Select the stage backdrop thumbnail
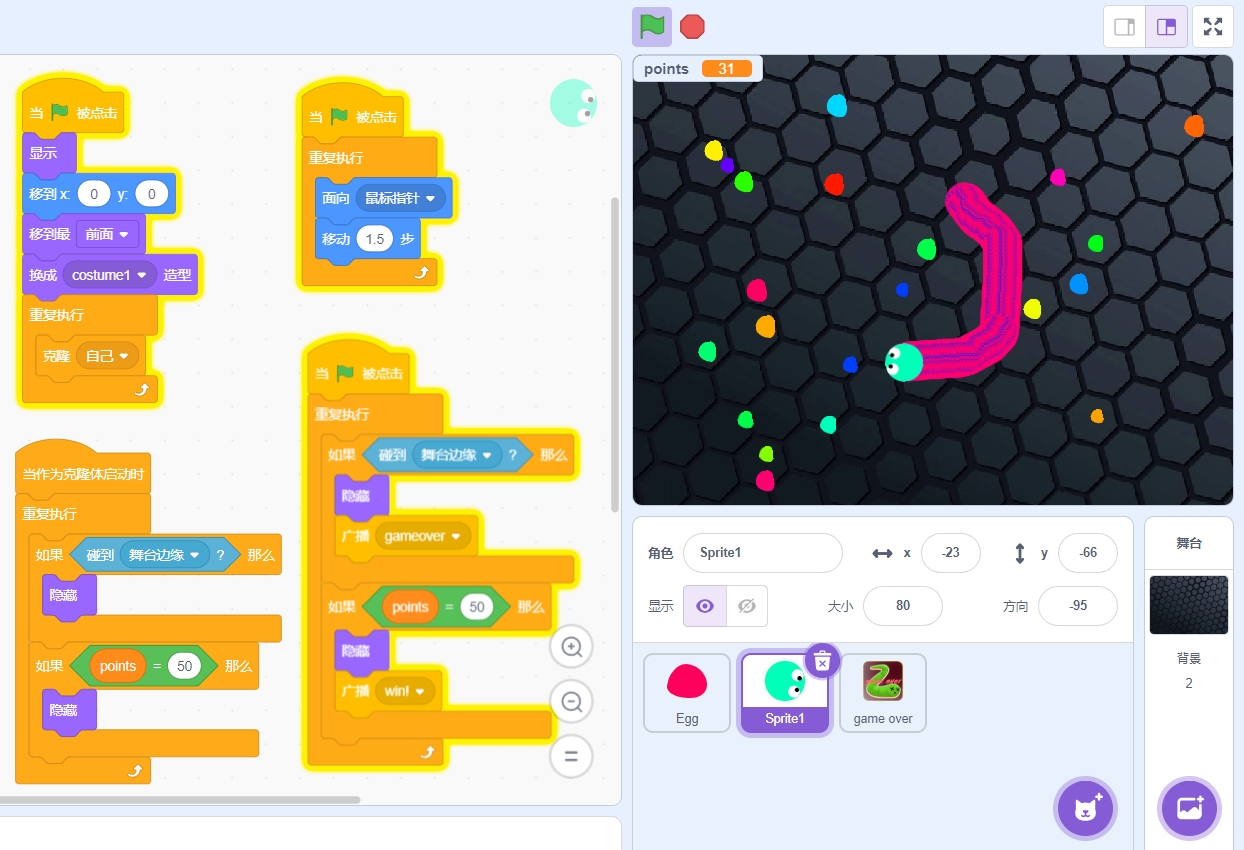 click(1189, 605)
